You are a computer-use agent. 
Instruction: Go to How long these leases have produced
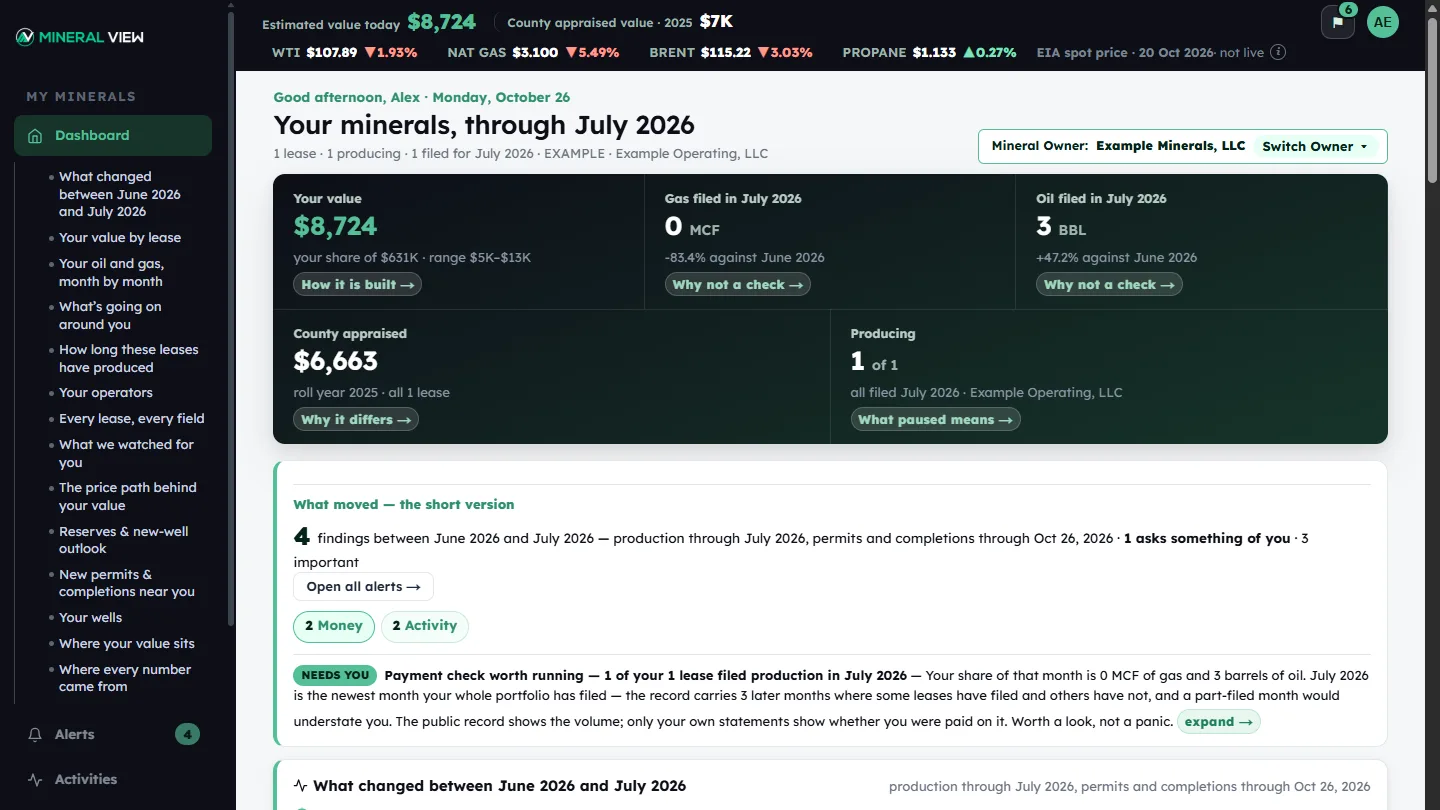point(129,359)
